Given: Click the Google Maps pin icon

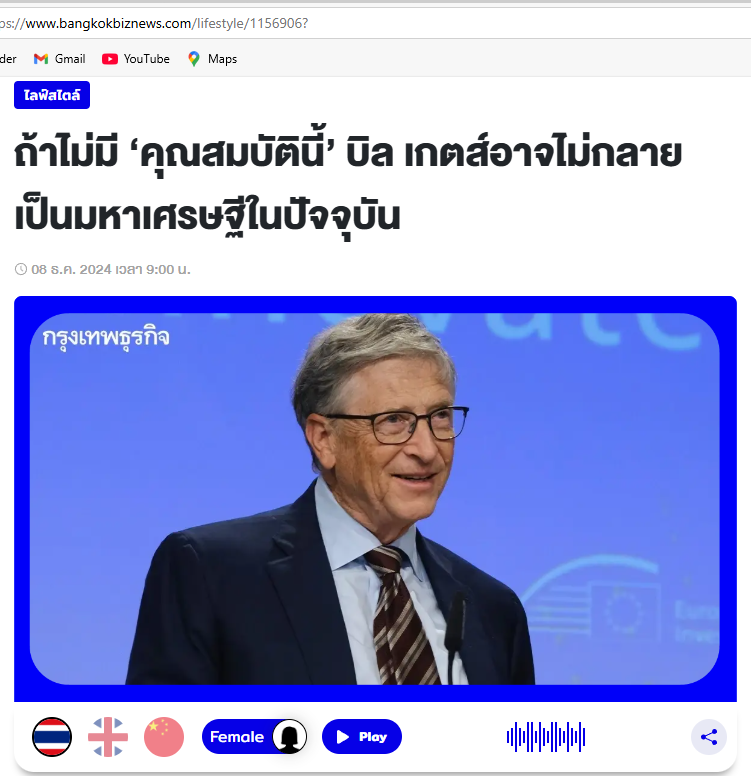Looking at the screenshot, I should [194, 59].
